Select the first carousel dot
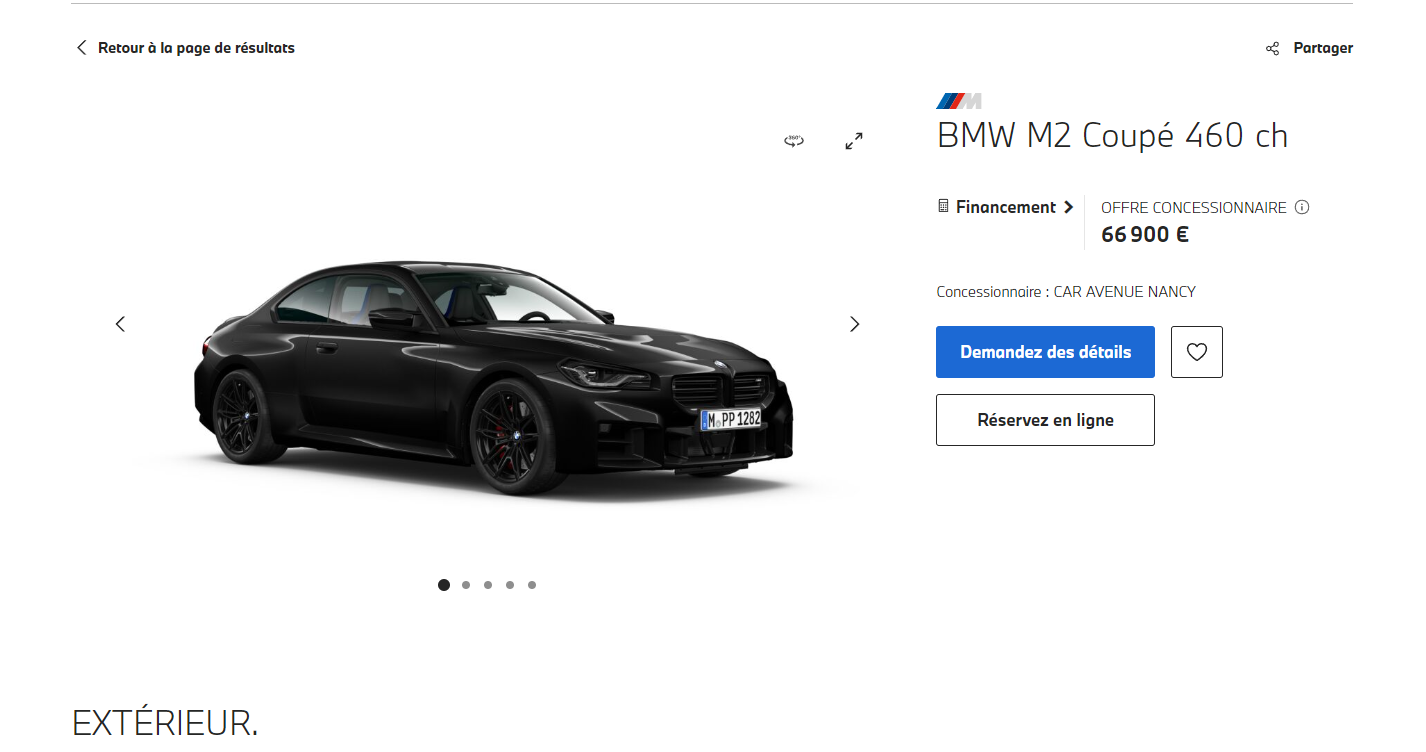 [444, 585]
